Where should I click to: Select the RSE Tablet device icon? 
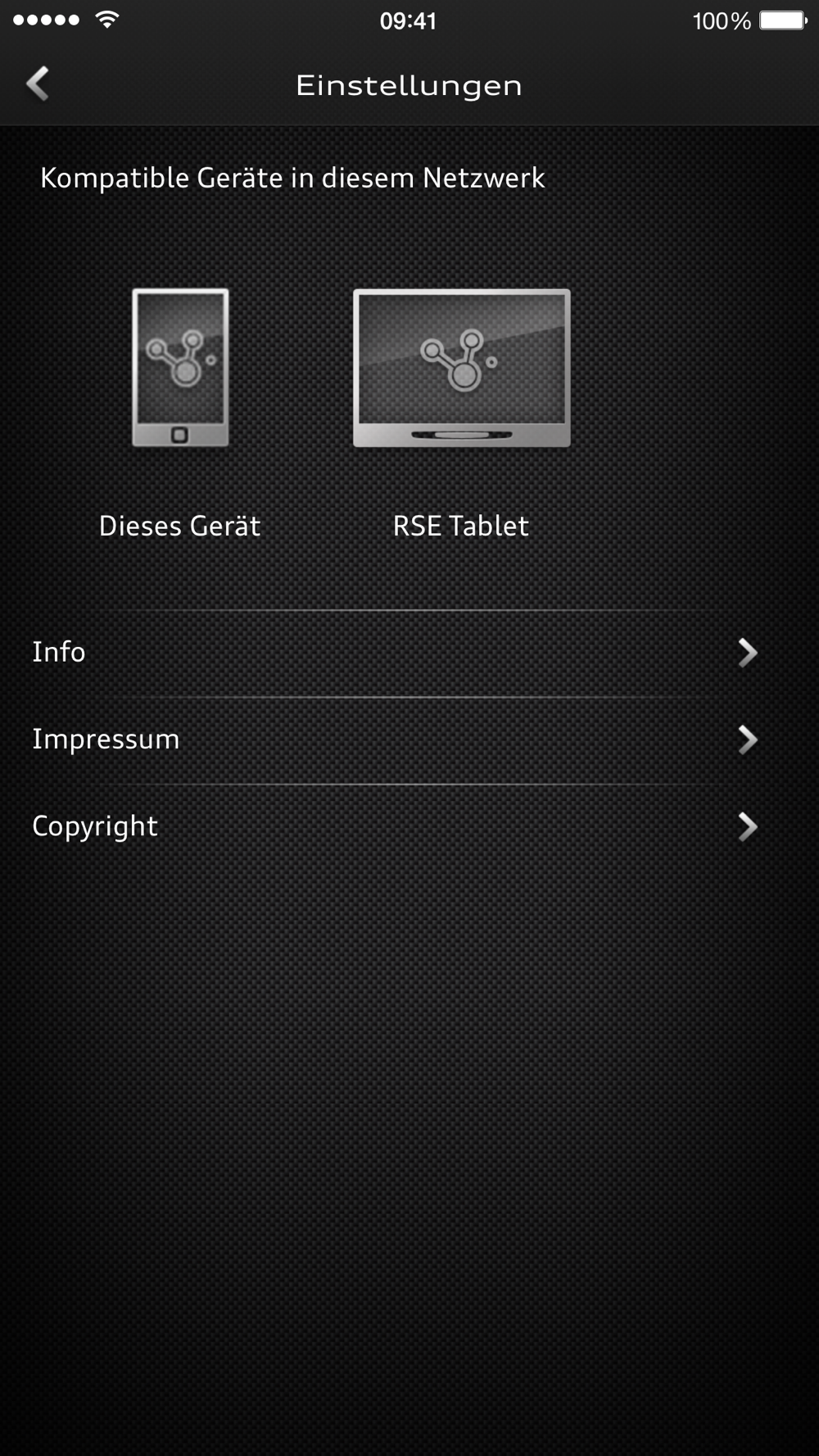pyautogui.click(x=461, y=367)
